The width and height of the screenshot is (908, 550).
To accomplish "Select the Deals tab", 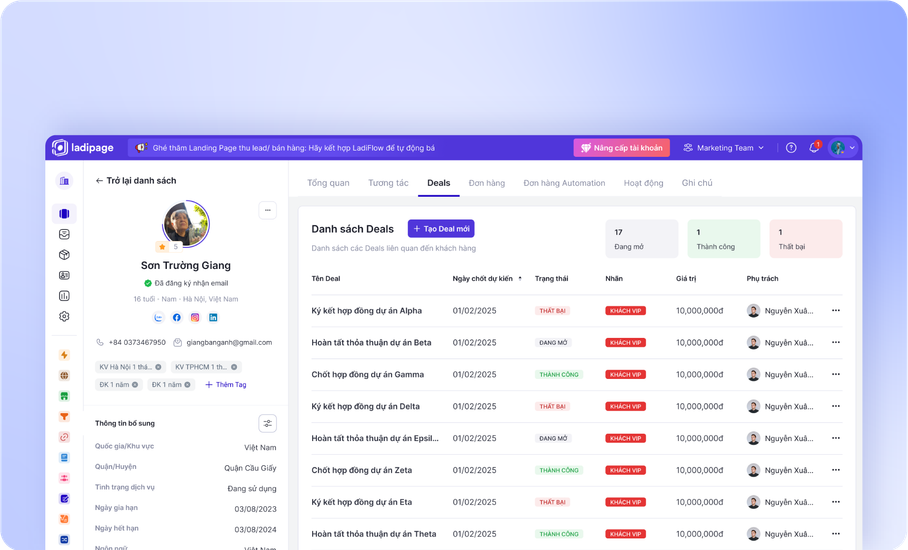I will (438, 183).
